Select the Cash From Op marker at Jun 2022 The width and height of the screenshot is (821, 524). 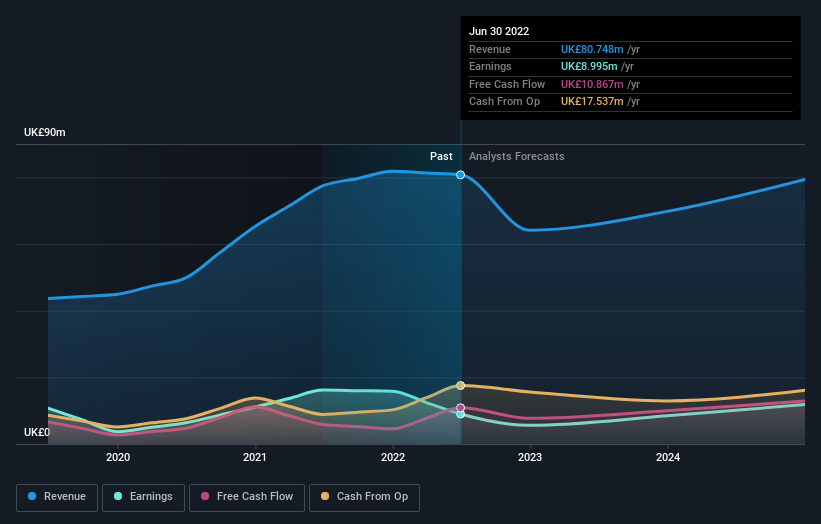460,386
